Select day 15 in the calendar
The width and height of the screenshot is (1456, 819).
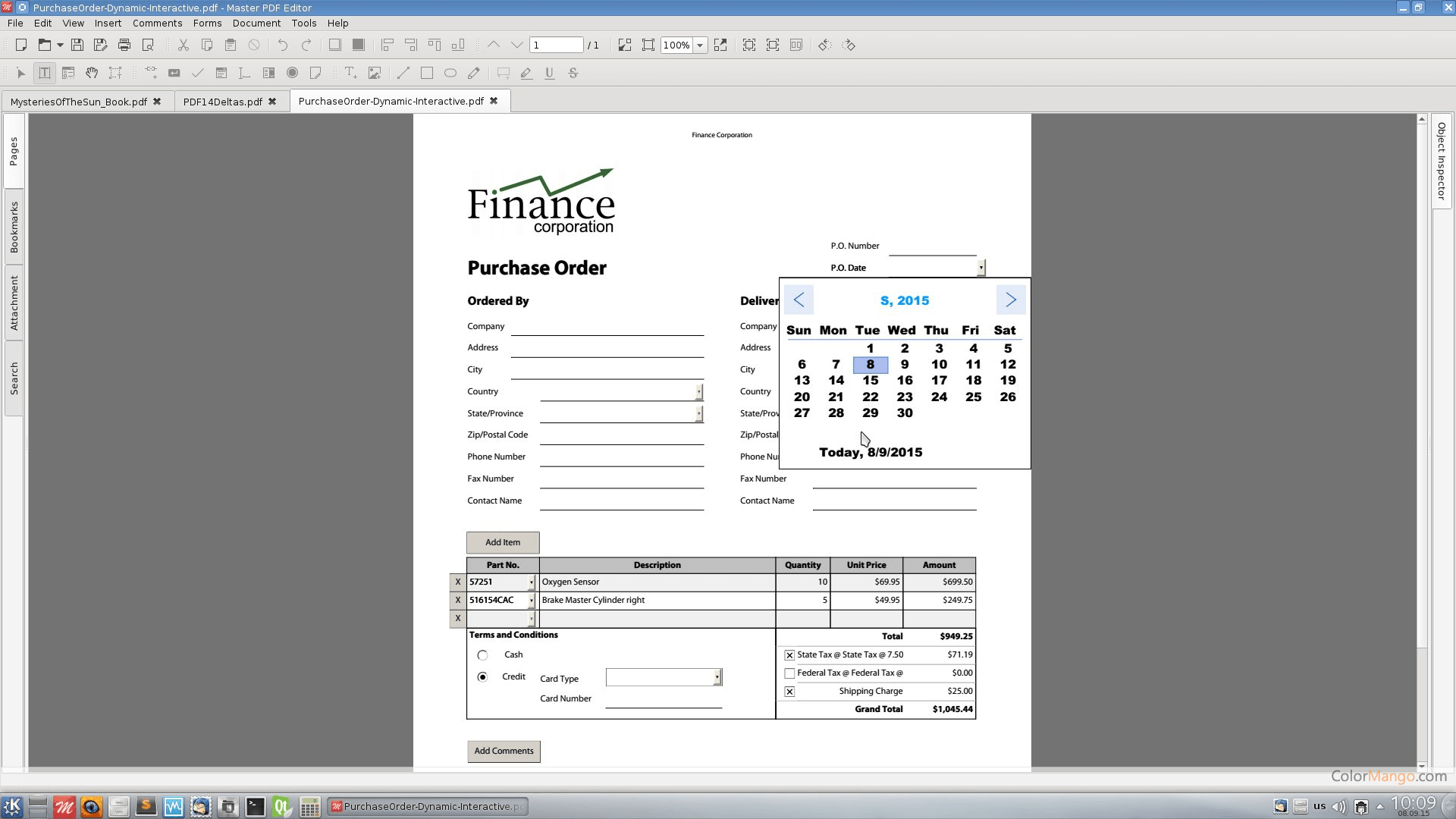click(x=870, y=380)
